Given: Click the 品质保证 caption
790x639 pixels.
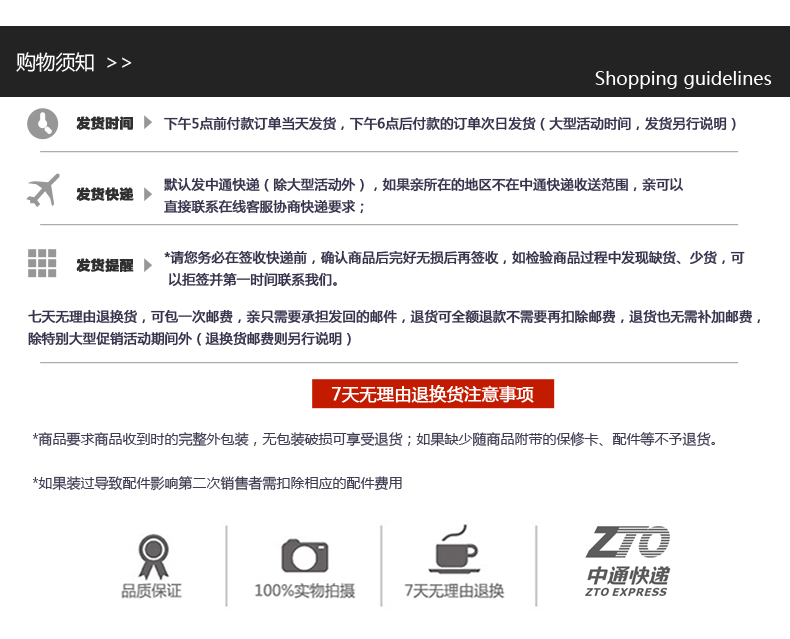Looking at the screenshot, I should tap(151, 591).
